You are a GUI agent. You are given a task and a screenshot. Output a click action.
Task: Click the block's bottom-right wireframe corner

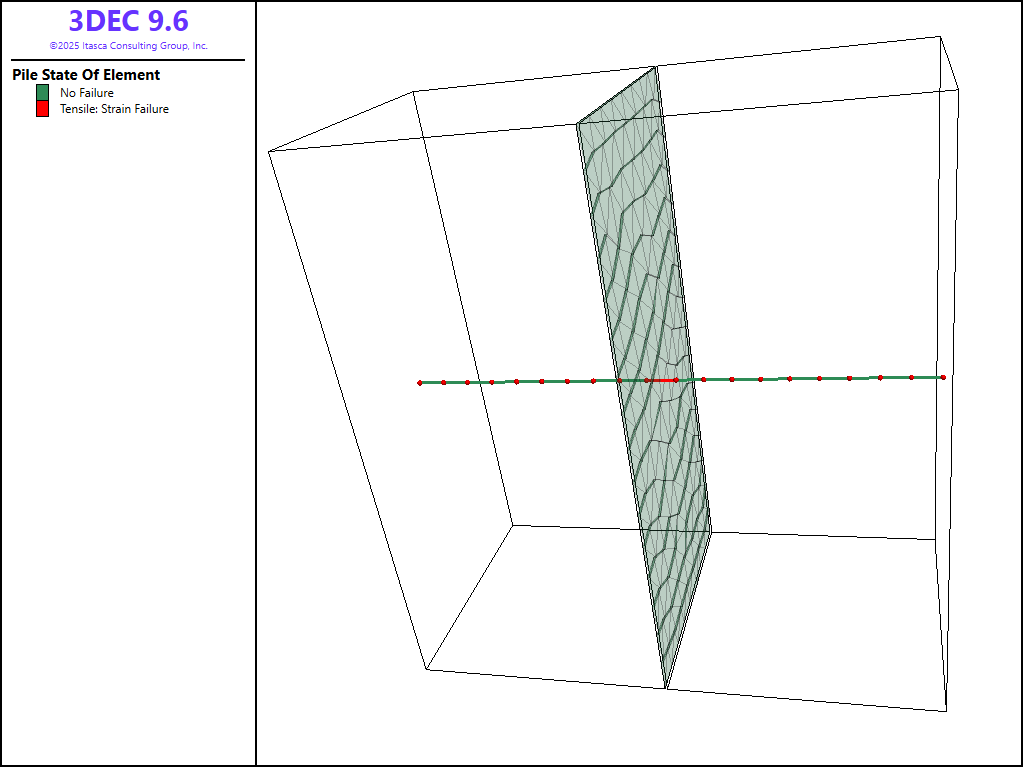(x=946, y=711)
